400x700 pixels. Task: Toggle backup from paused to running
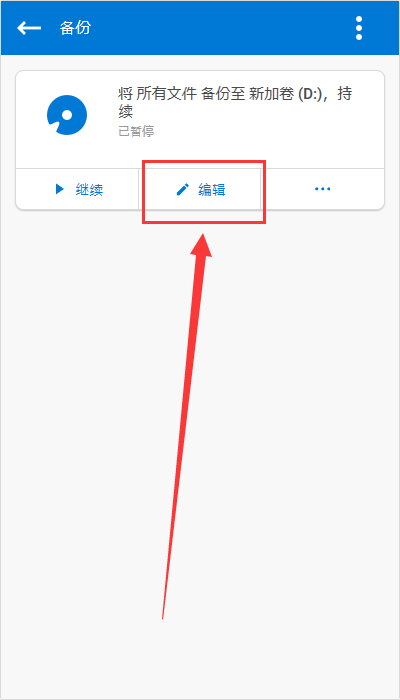tap(77, 189)
